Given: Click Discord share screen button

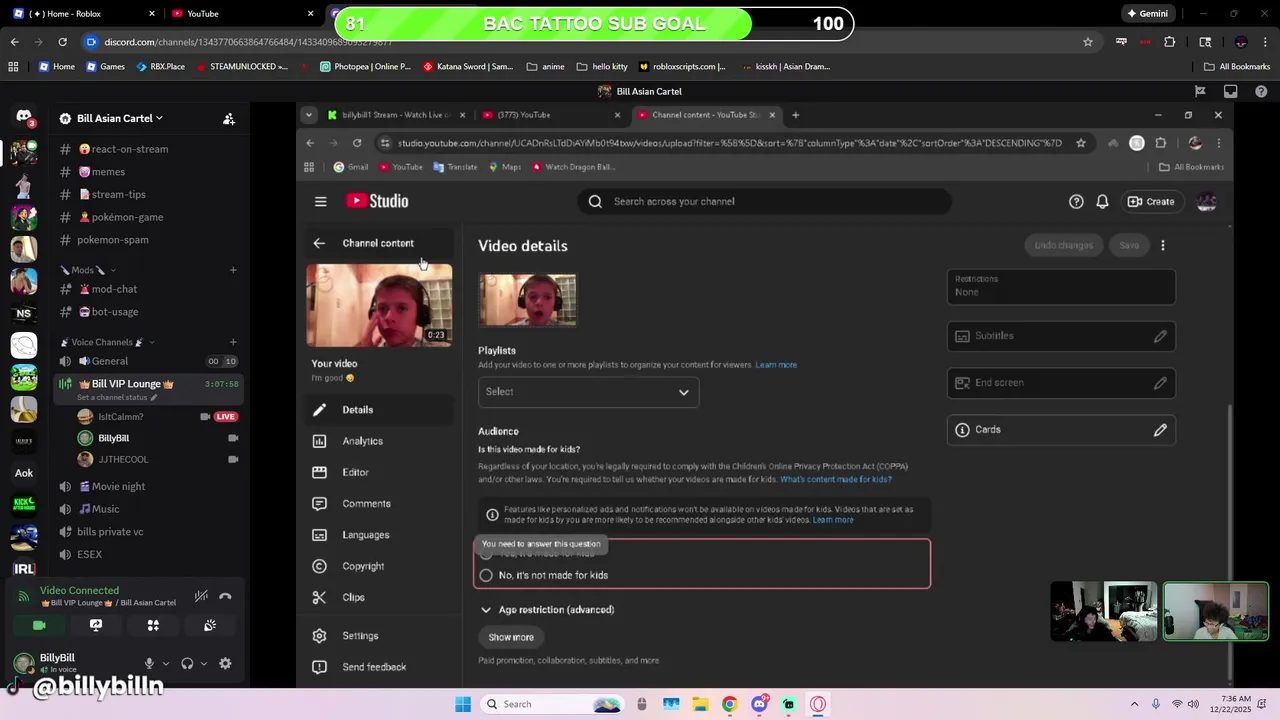Looking at the screenshot, I should tap(96, 625).
